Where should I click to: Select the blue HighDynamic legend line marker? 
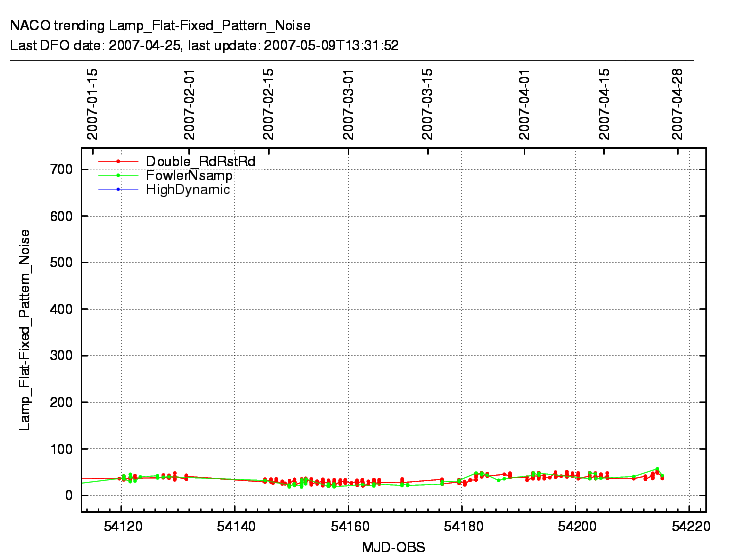(118, 189)
